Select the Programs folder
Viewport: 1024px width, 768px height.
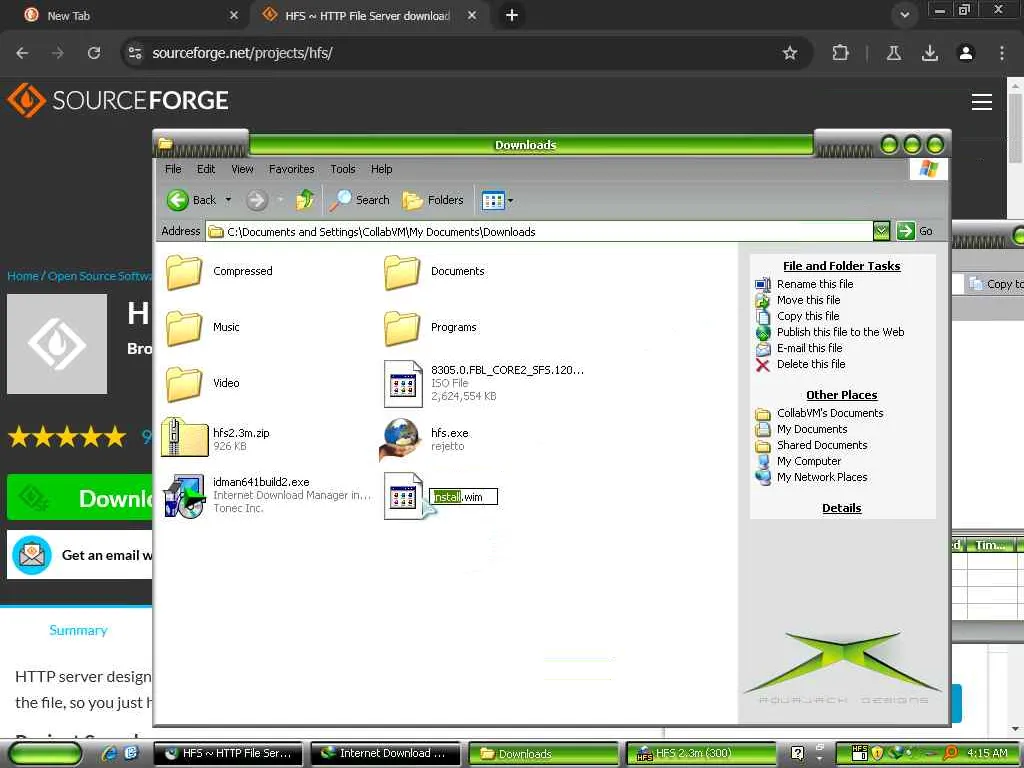[x=430, y=327]
